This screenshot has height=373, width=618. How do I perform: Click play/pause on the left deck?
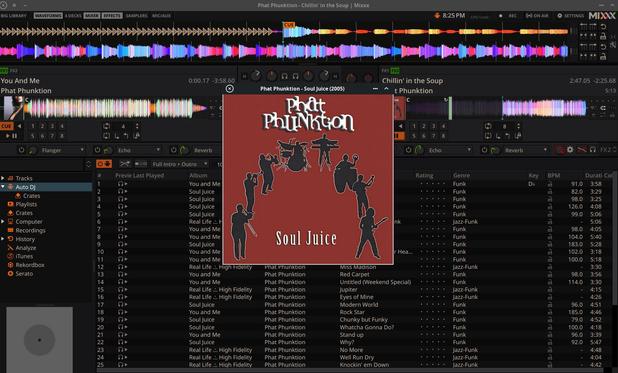click(x=11, y=136)
